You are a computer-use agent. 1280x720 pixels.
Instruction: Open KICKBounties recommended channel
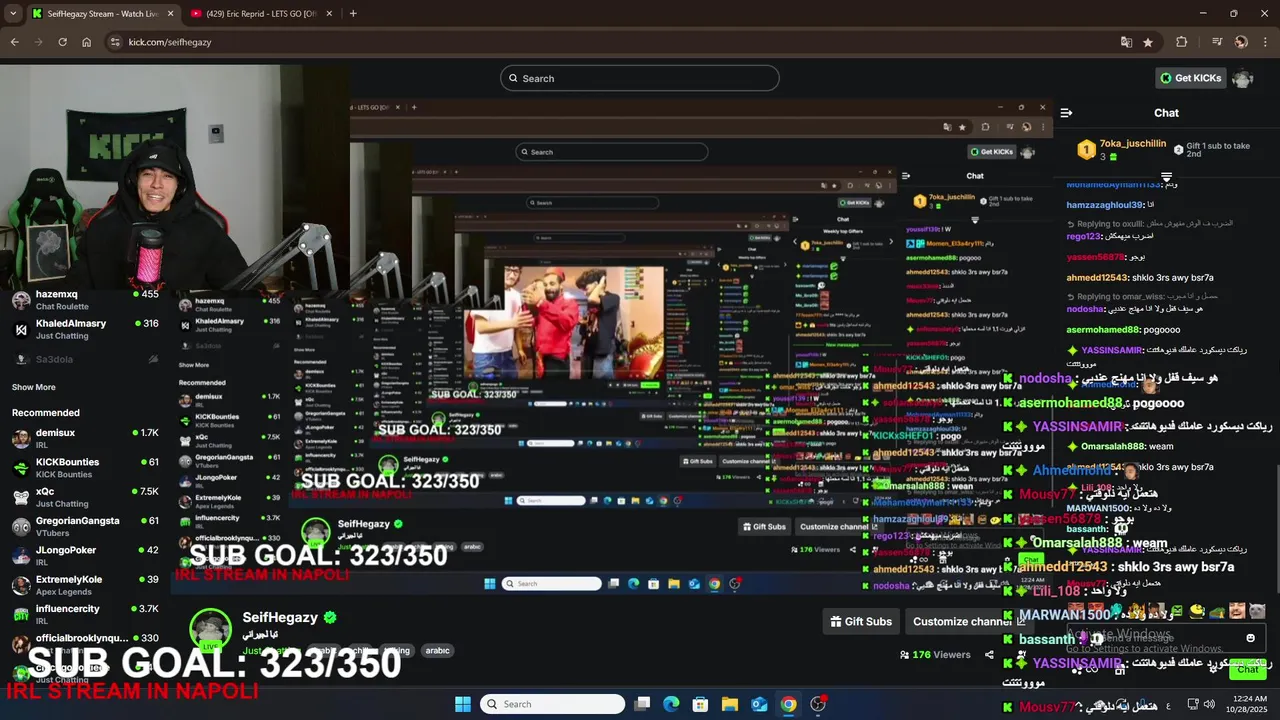(x=85, y=467)
